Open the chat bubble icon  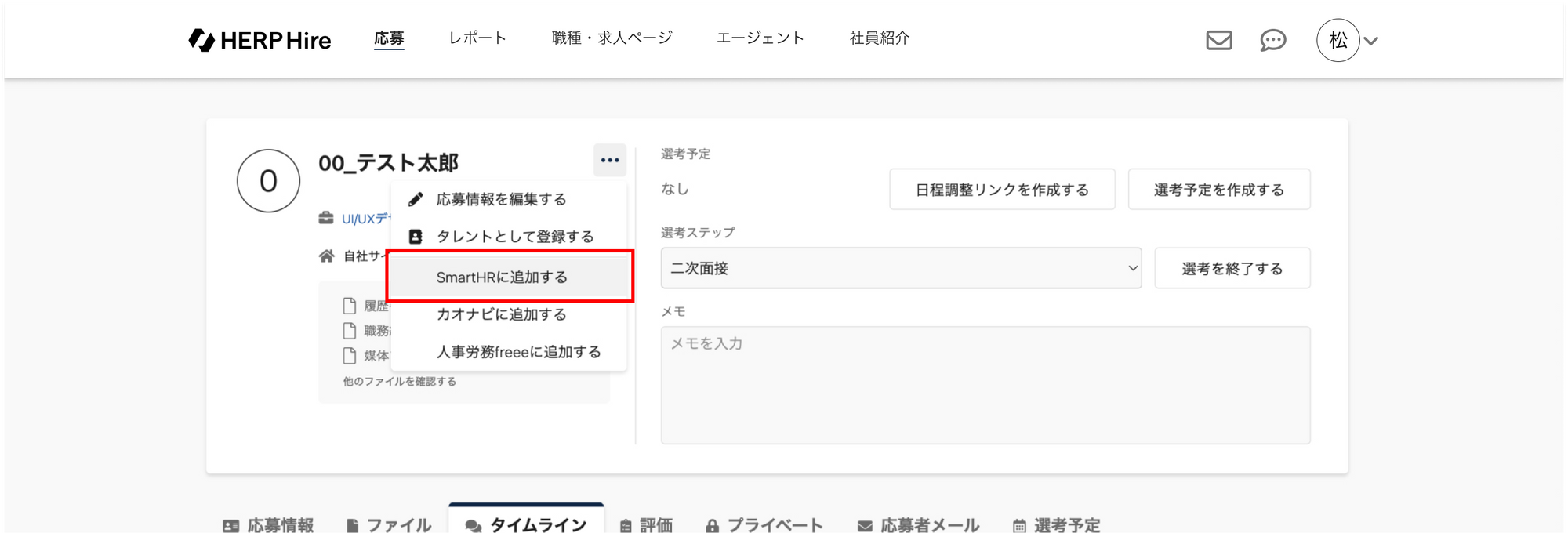click(1272, 40)
